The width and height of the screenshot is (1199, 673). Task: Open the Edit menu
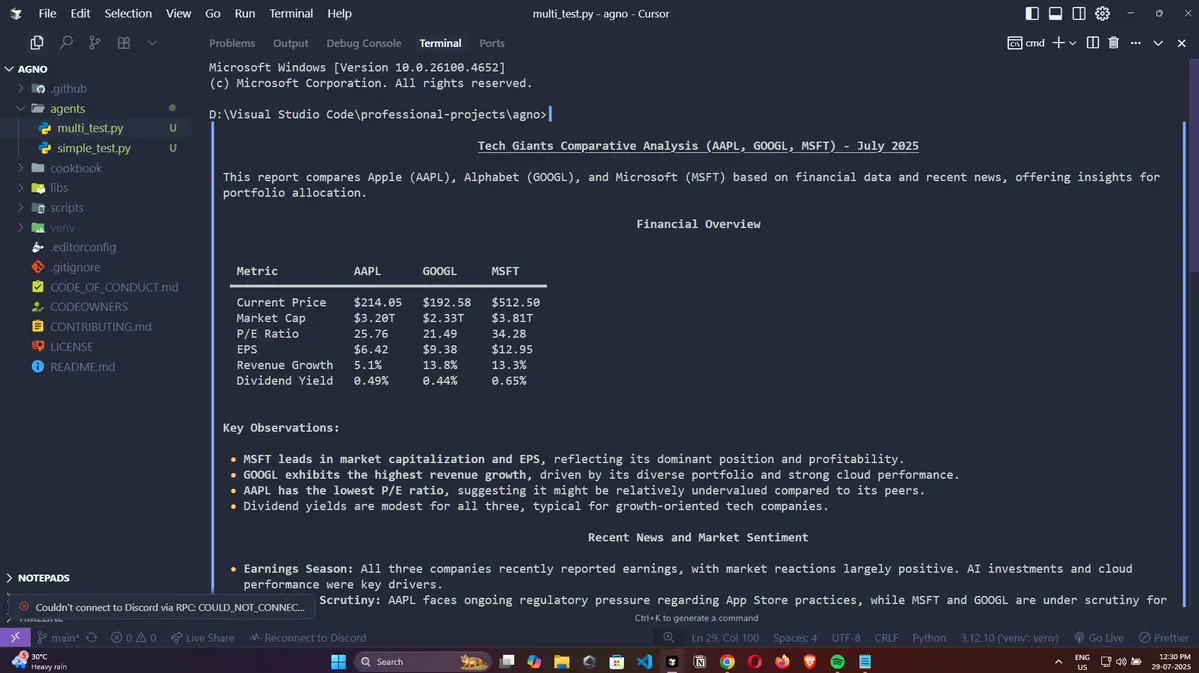click(80, 13)
